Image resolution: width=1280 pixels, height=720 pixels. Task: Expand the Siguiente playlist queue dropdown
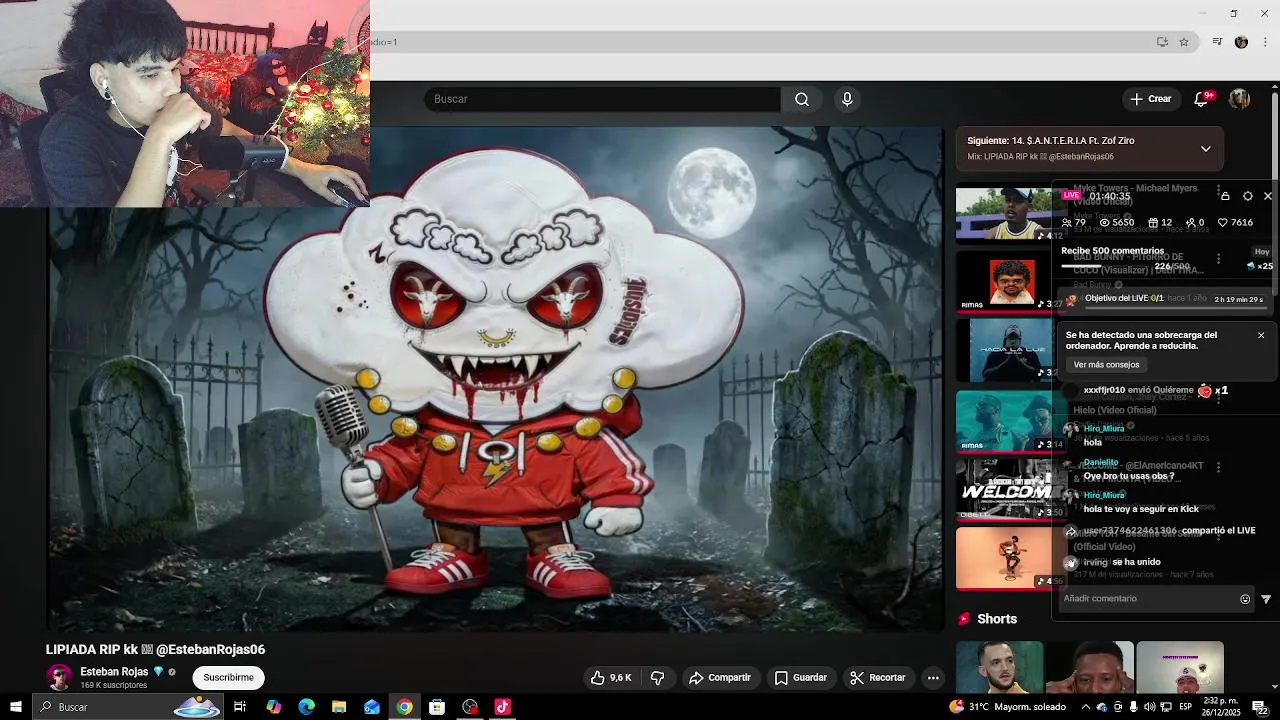pyautogui.click(x=1205, y=149)
